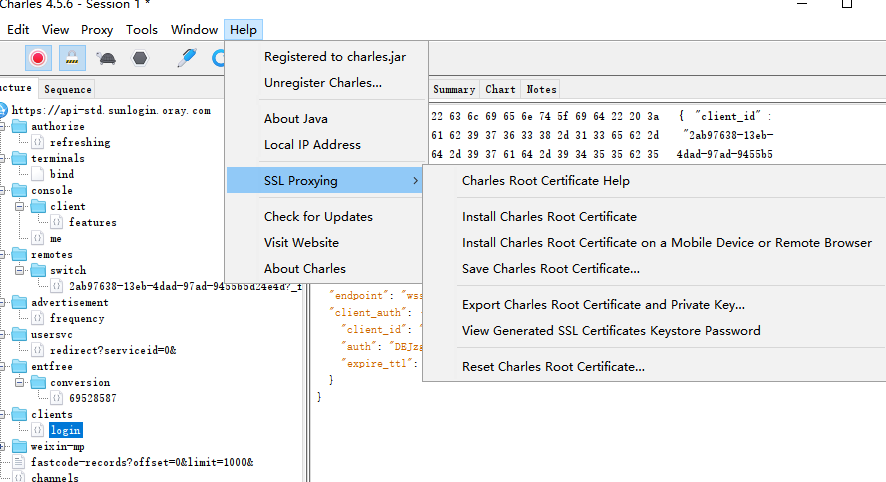Choose Install Charles Root Certificate
This screenshot has width=886, height=482.
coord(549,217)
